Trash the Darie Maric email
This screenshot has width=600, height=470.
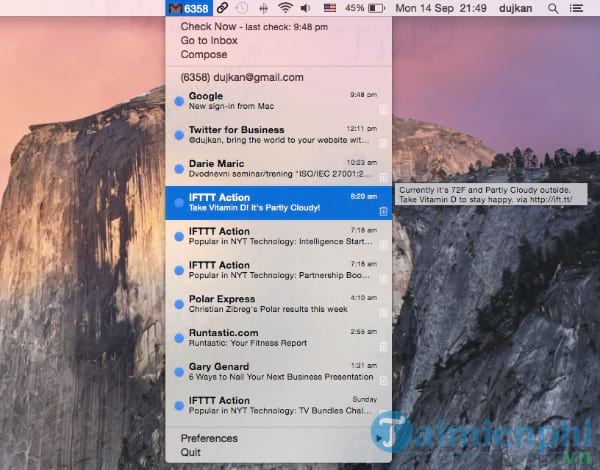point(383,178)
